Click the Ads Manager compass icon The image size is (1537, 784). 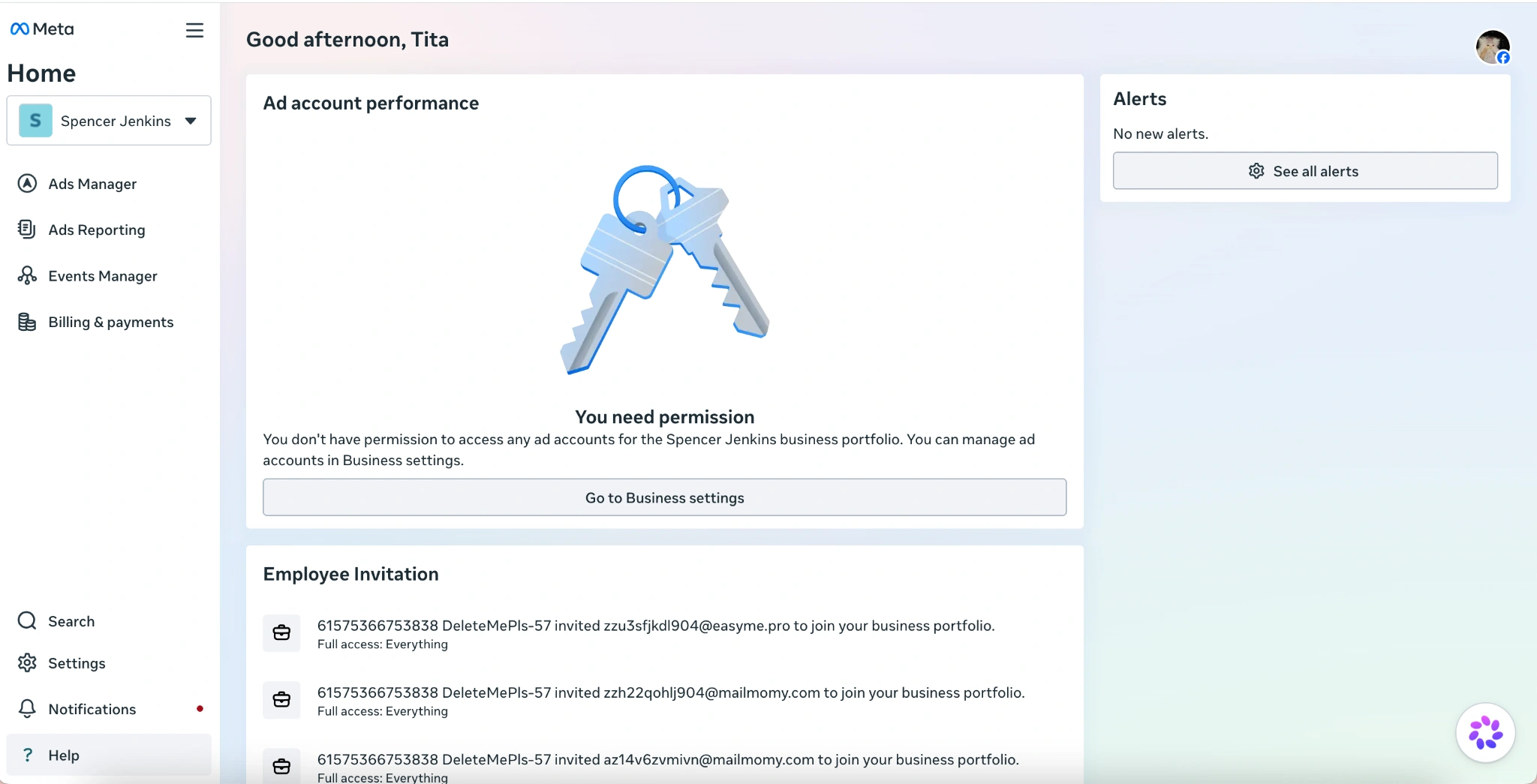[27, 184]
